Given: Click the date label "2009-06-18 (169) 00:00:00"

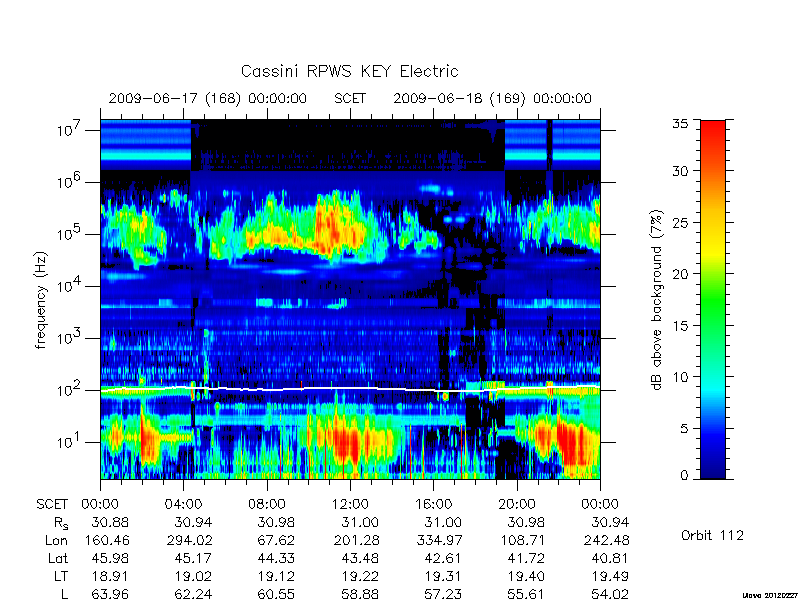Looking at the screenshot, I should (x=492, y=98).
